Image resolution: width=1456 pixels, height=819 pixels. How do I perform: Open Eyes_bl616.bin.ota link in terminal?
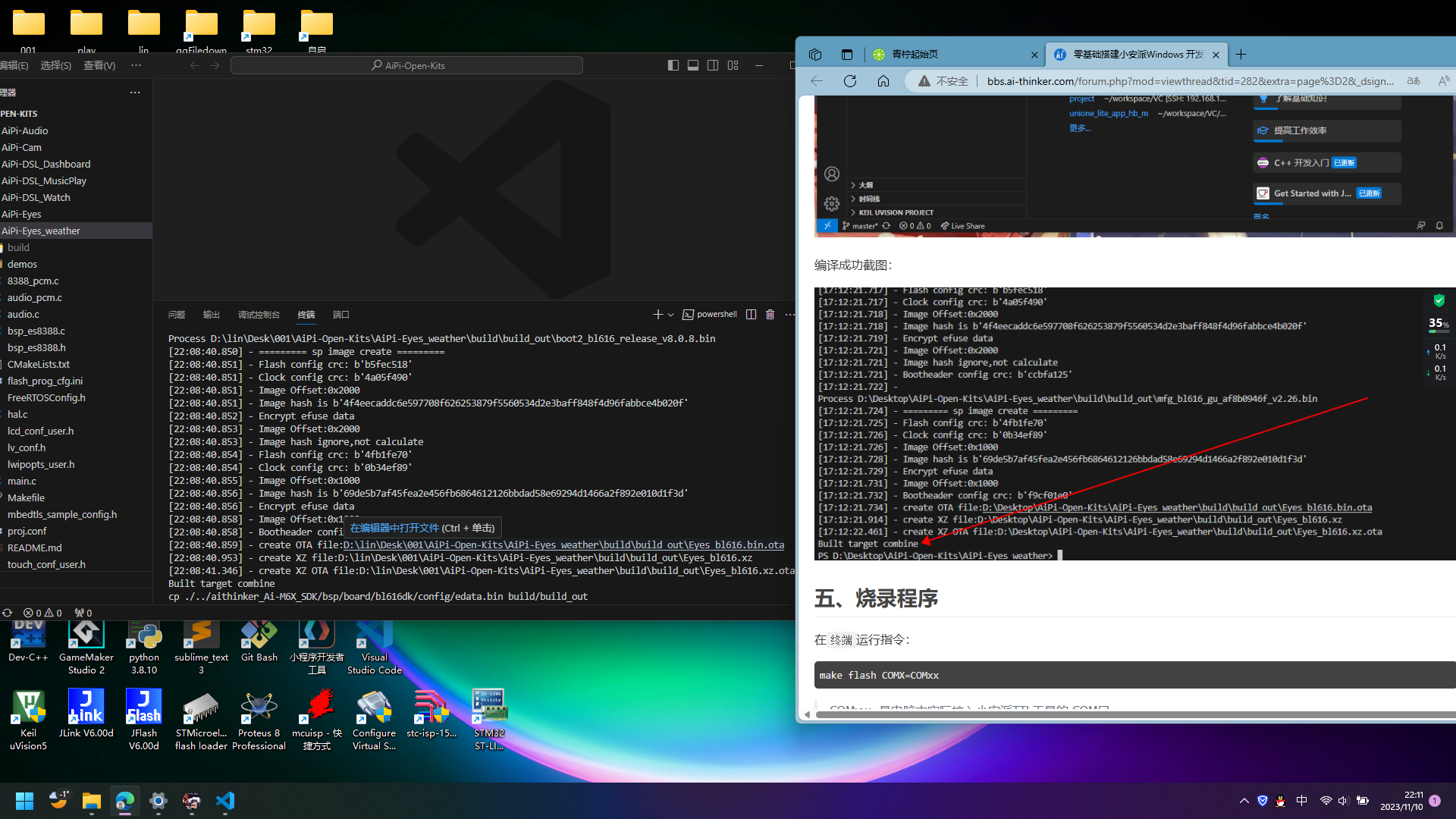point(563,544)
